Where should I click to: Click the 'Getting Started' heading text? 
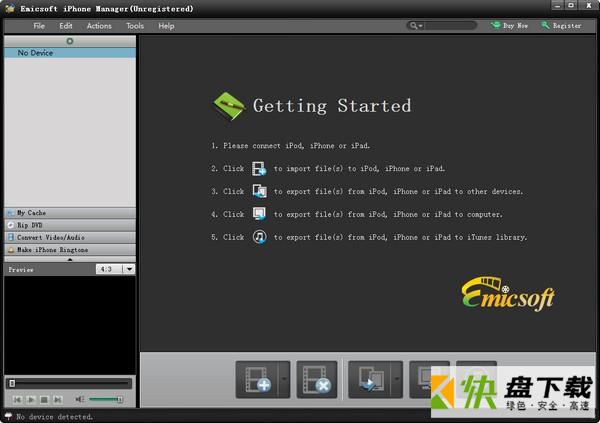(332, 106)
